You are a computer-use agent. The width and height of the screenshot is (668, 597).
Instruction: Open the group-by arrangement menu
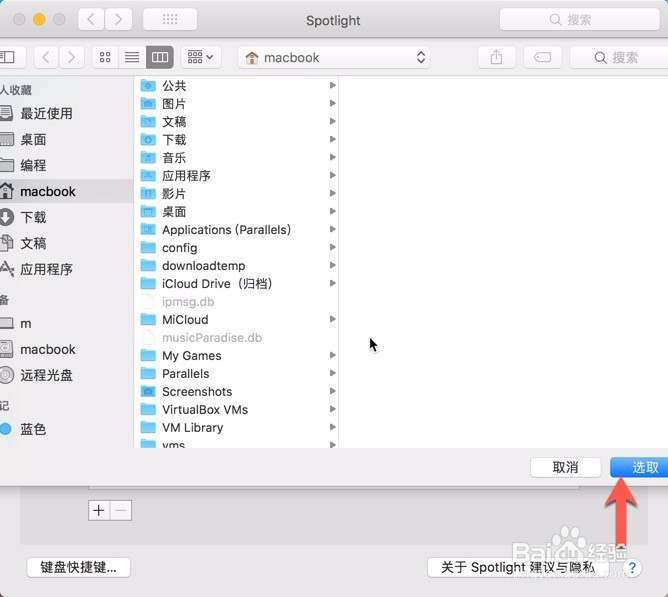[201, 57]
